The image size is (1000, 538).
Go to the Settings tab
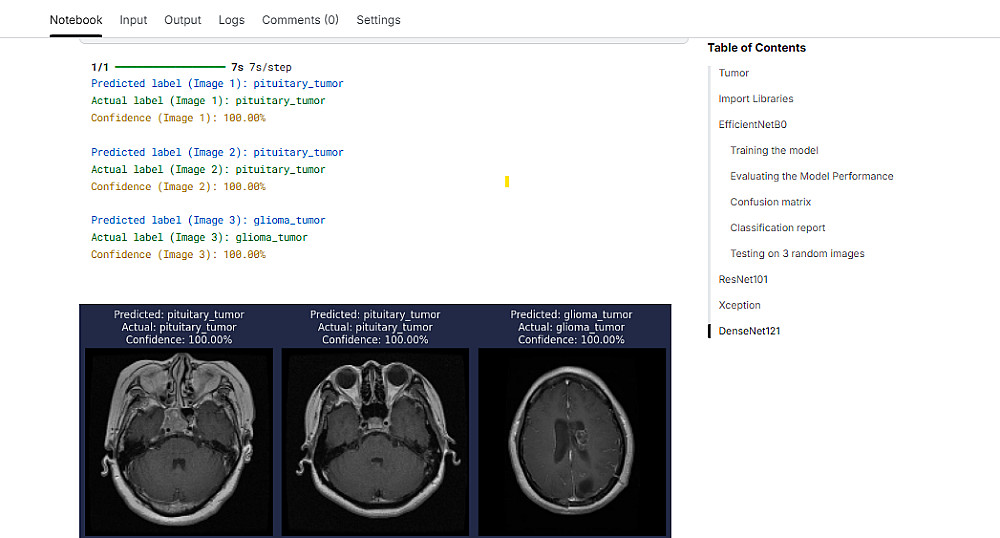coord(378,20)
